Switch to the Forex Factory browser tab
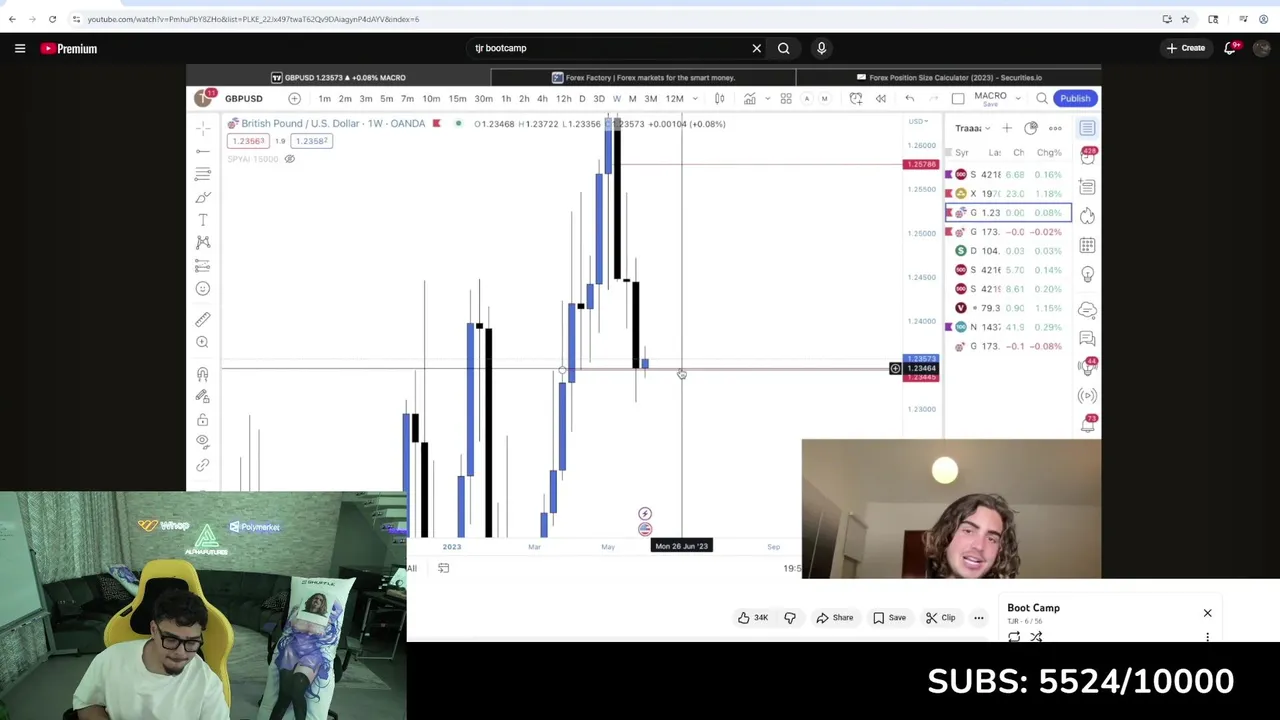The height and width of the screenshot is (720, 1280). click(x=643, y=77)
